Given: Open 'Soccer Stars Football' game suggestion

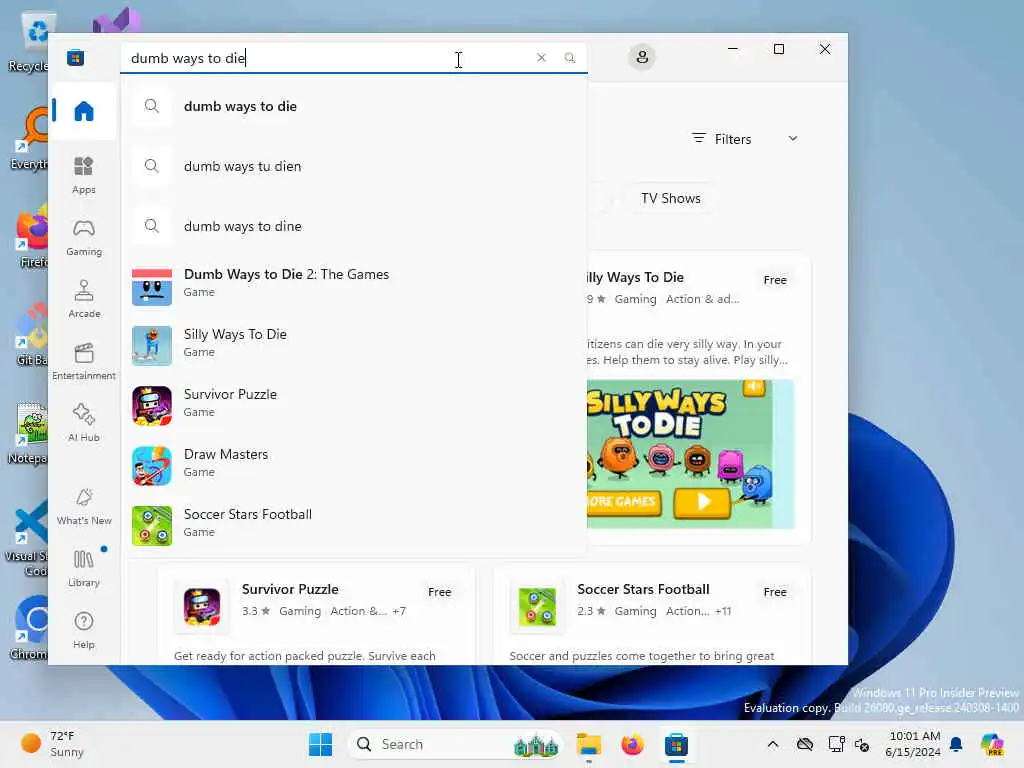Looking at the screenshot, I should pyautogui.click(x=354, y=526).
